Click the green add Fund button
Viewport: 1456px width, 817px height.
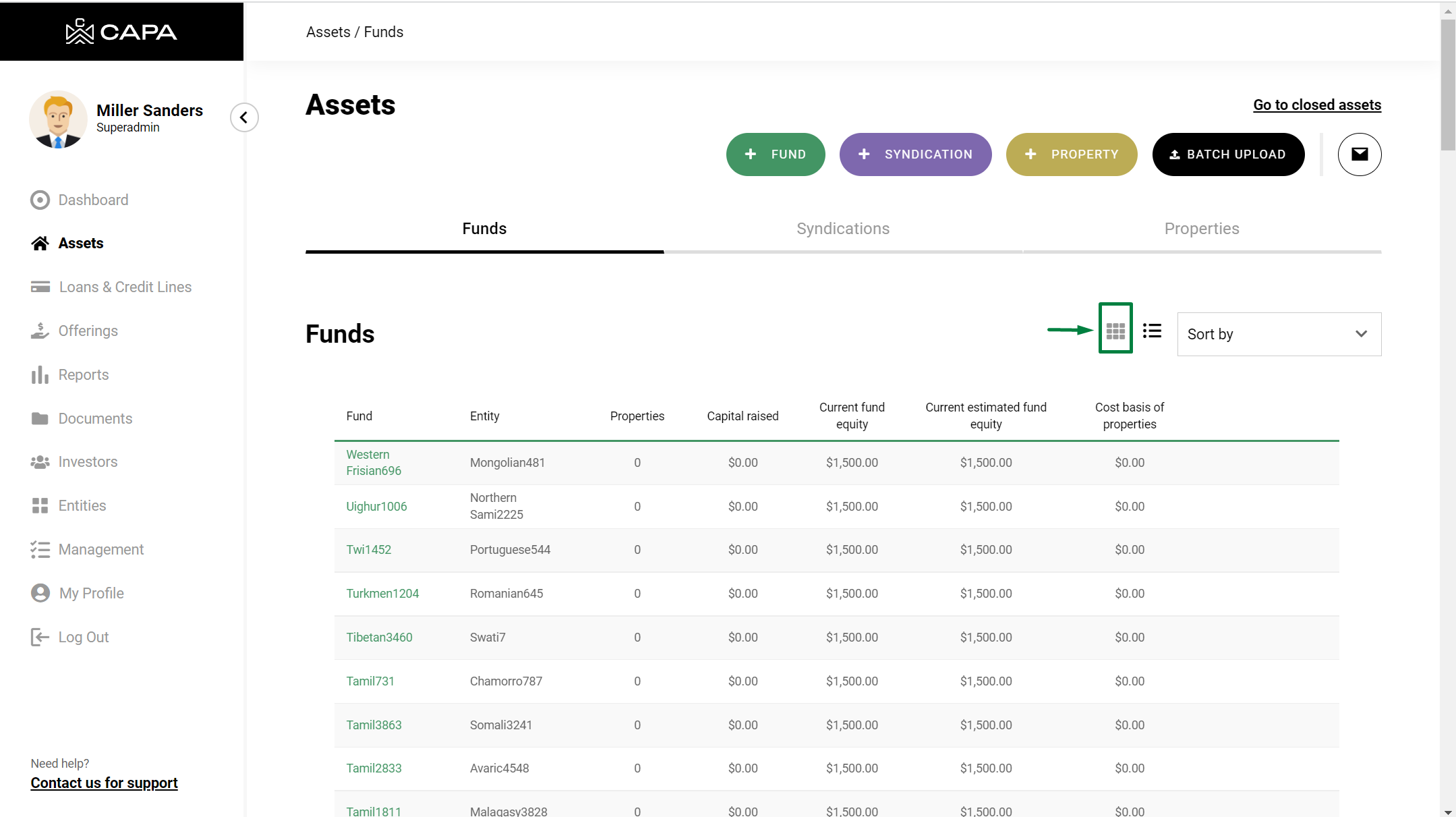775,154
